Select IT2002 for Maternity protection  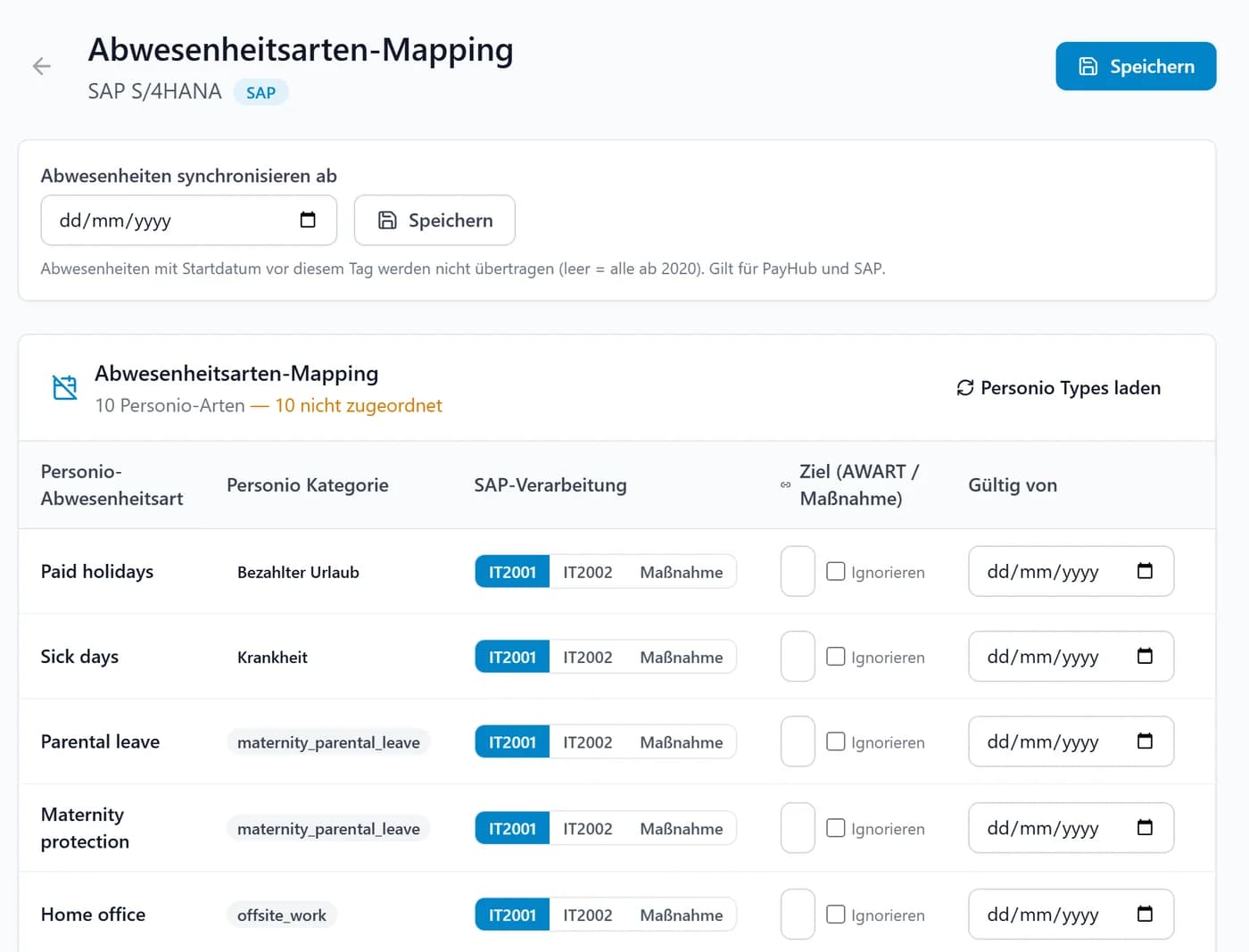(588, 828)
